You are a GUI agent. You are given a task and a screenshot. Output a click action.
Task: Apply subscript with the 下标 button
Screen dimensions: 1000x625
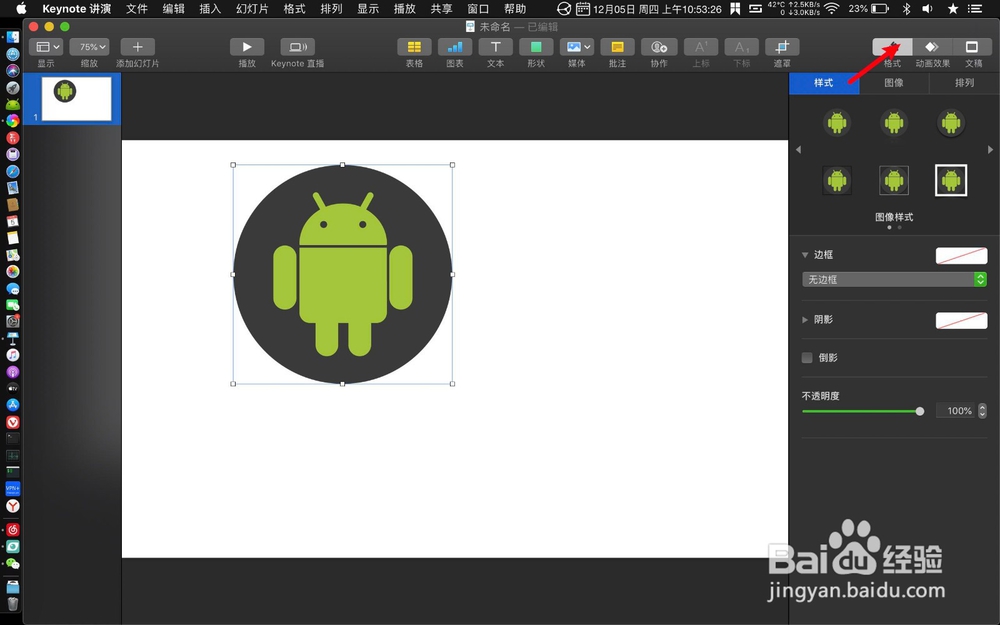coord(742,47)
